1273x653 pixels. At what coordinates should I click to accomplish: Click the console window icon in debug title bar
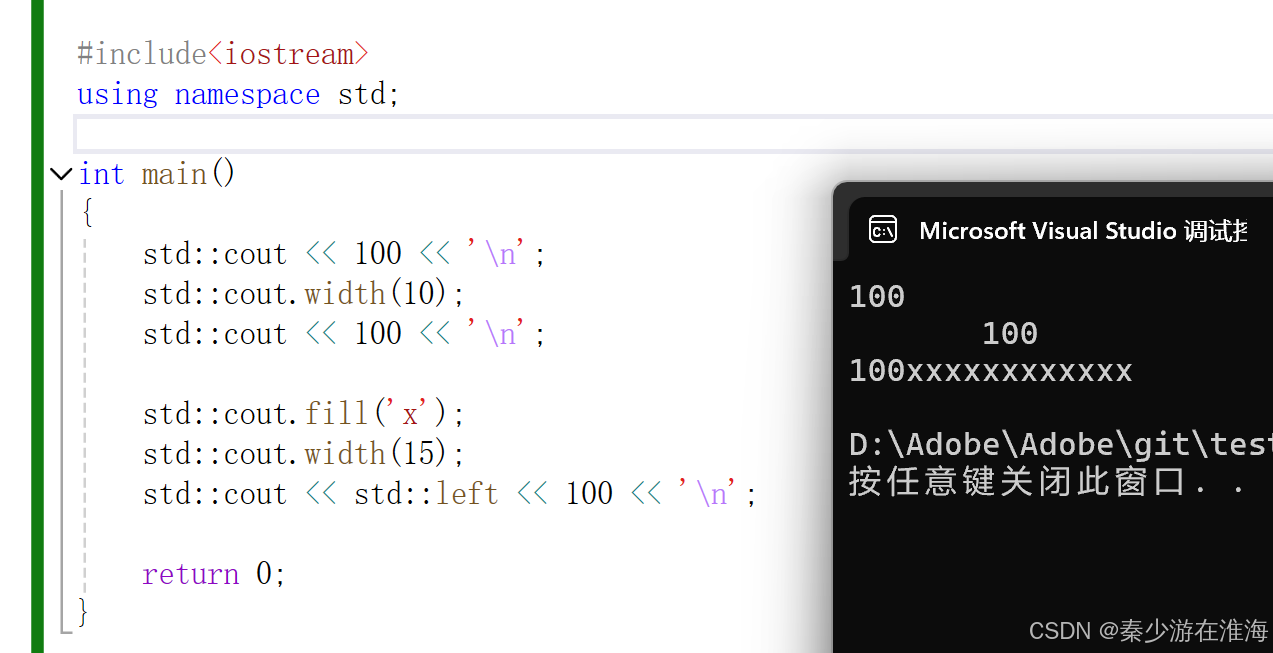882,231
